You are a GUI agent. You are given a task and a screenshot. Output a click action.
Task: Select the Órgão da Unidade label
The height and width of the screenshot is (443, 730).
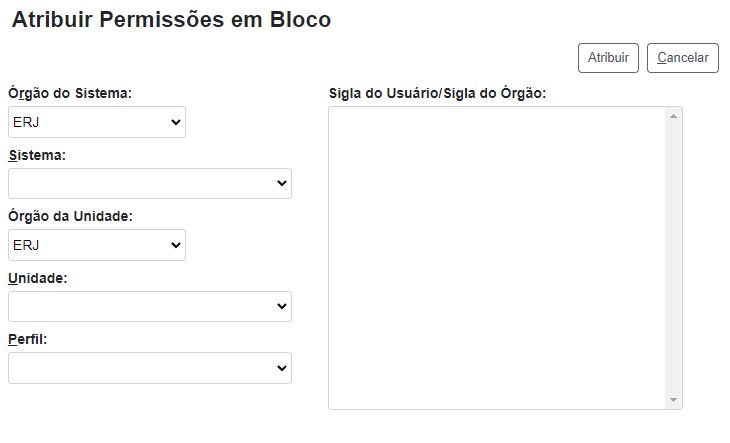click(x=70, y=216)
